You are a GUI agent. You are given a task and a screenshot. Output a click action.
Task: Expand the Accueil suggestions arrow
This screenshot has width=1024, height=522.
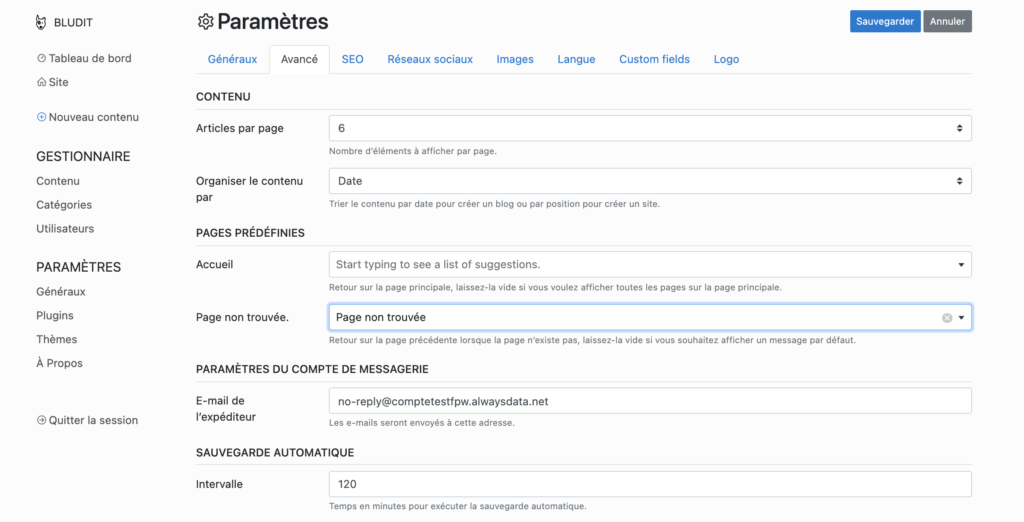click(x=961, y=265)
